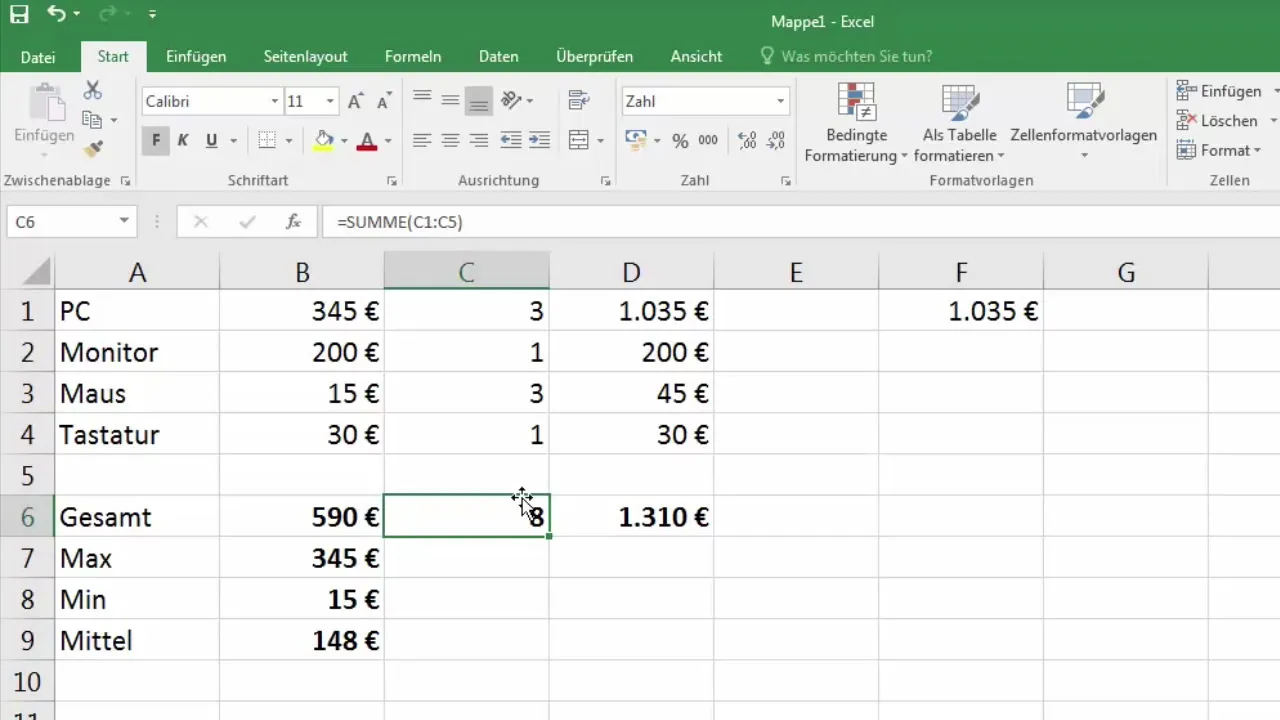The width and height of the screenshot is (1280, 720).
Task: Open the Calibri font name dropdown
Action: click(275, 101)
